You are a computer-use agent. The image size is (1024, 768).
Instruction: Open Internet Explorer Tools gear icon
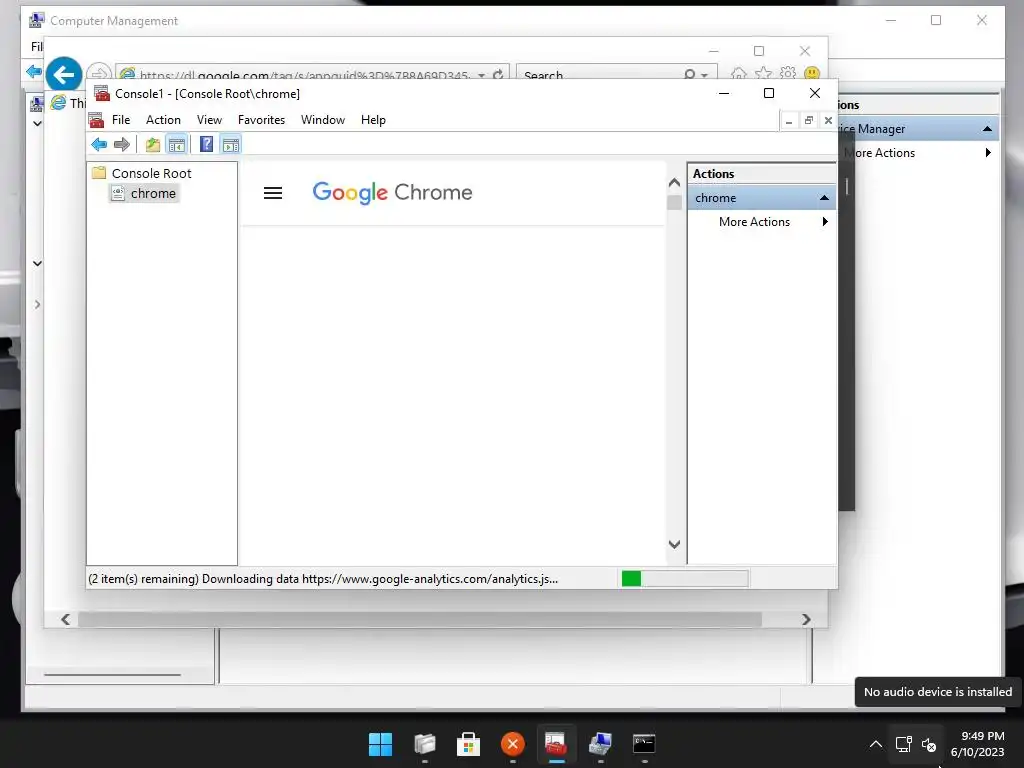click(x=788, y=73)
